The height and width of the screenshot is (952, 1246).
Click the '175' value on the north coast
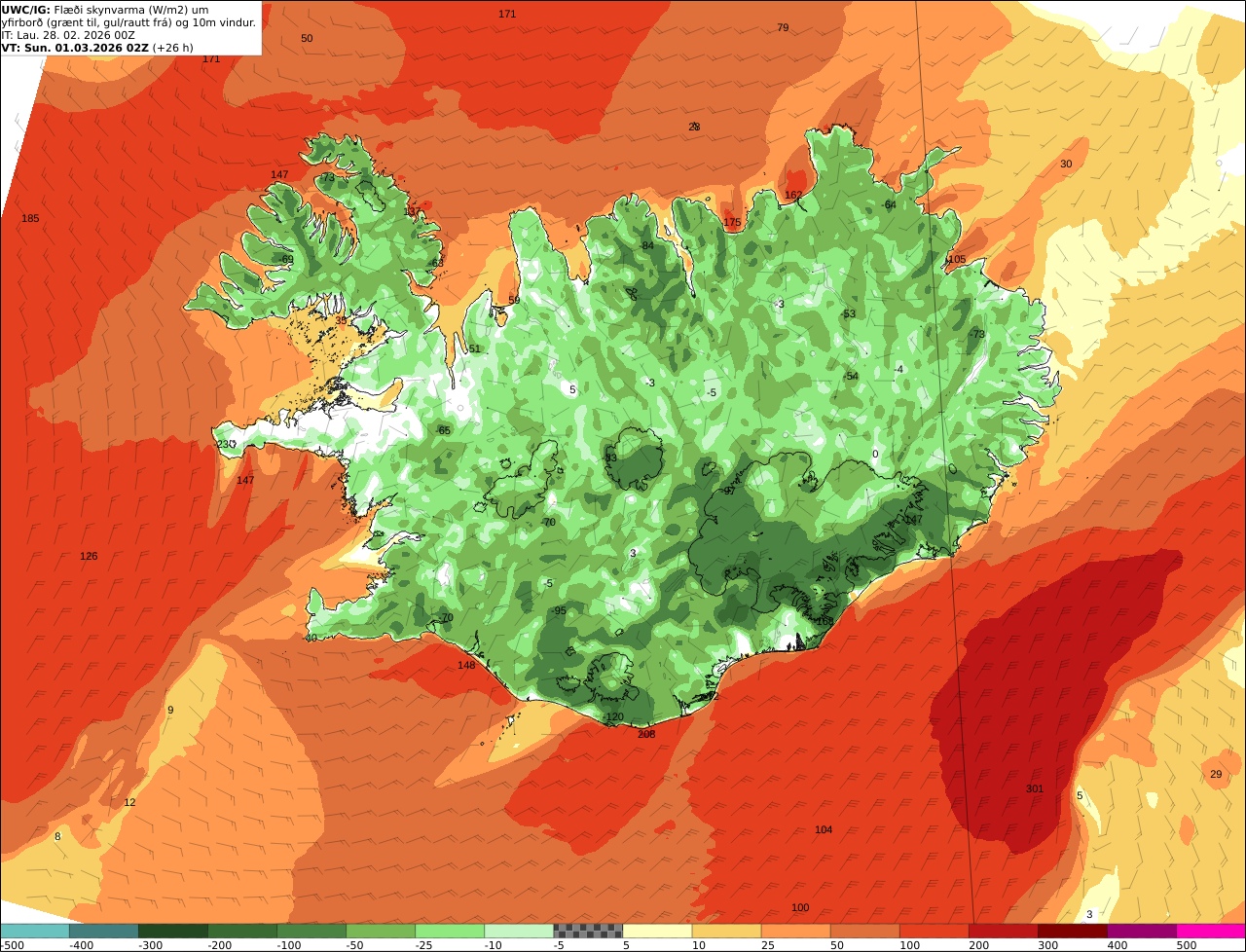click(732, 222)
